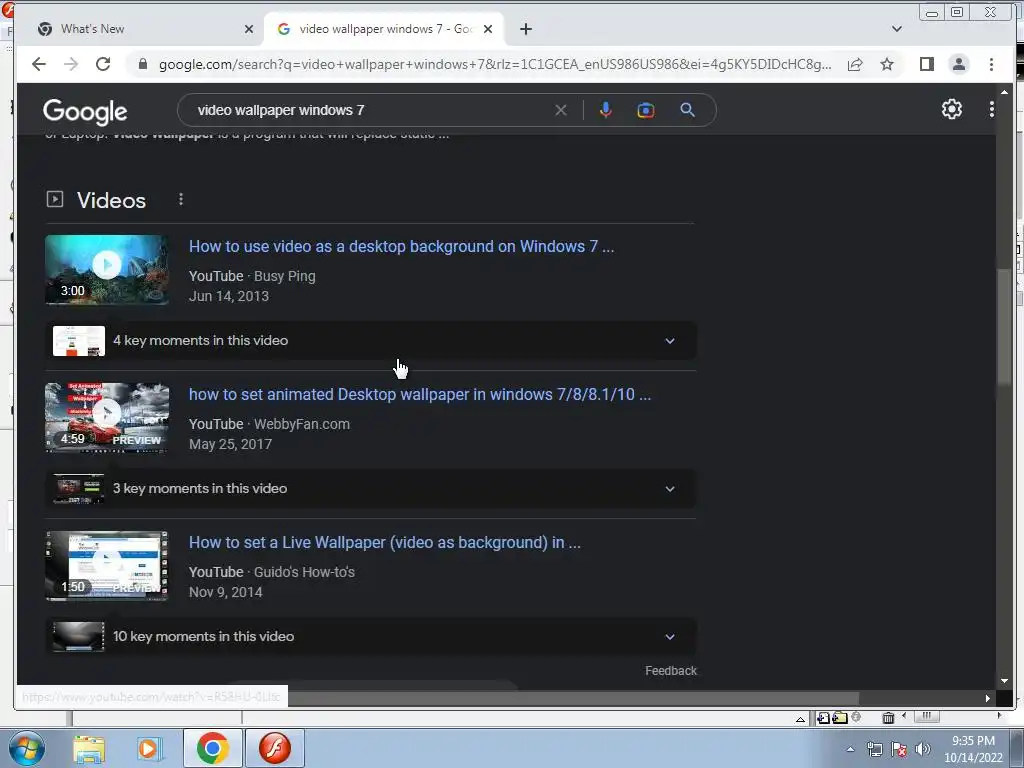Screen dimensions: 1024x768
Task: Reload the Google search page
Action: point(103,64)
